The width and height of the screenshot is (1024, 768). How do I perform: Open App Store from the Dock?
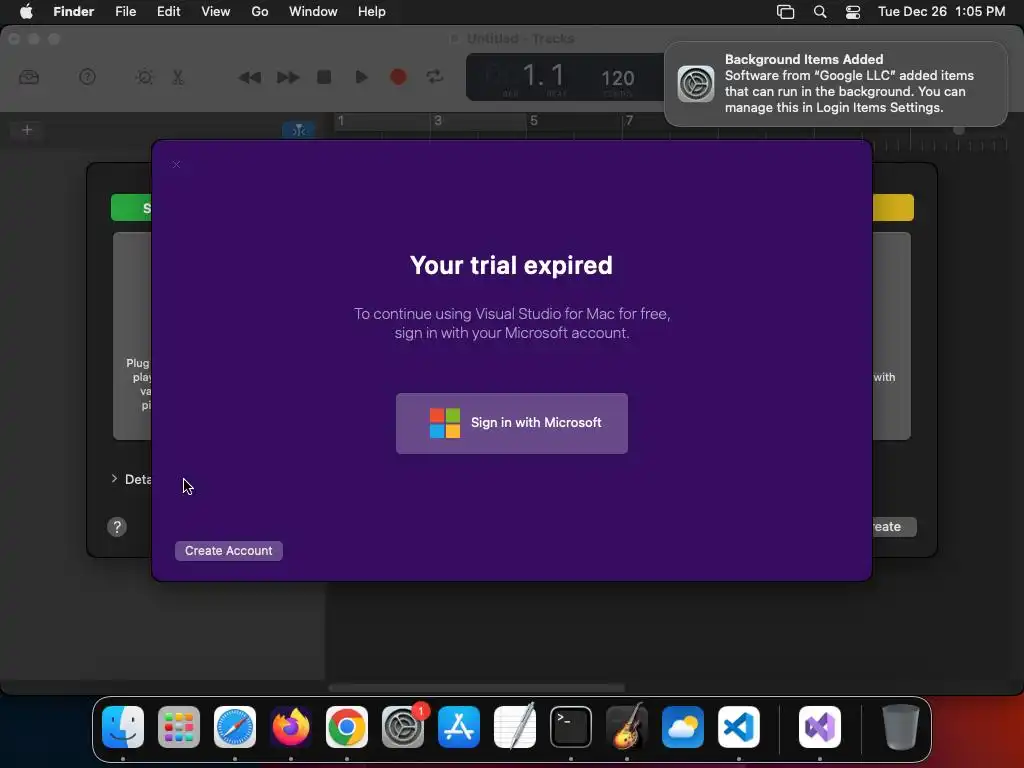click(x=459, y=727)
